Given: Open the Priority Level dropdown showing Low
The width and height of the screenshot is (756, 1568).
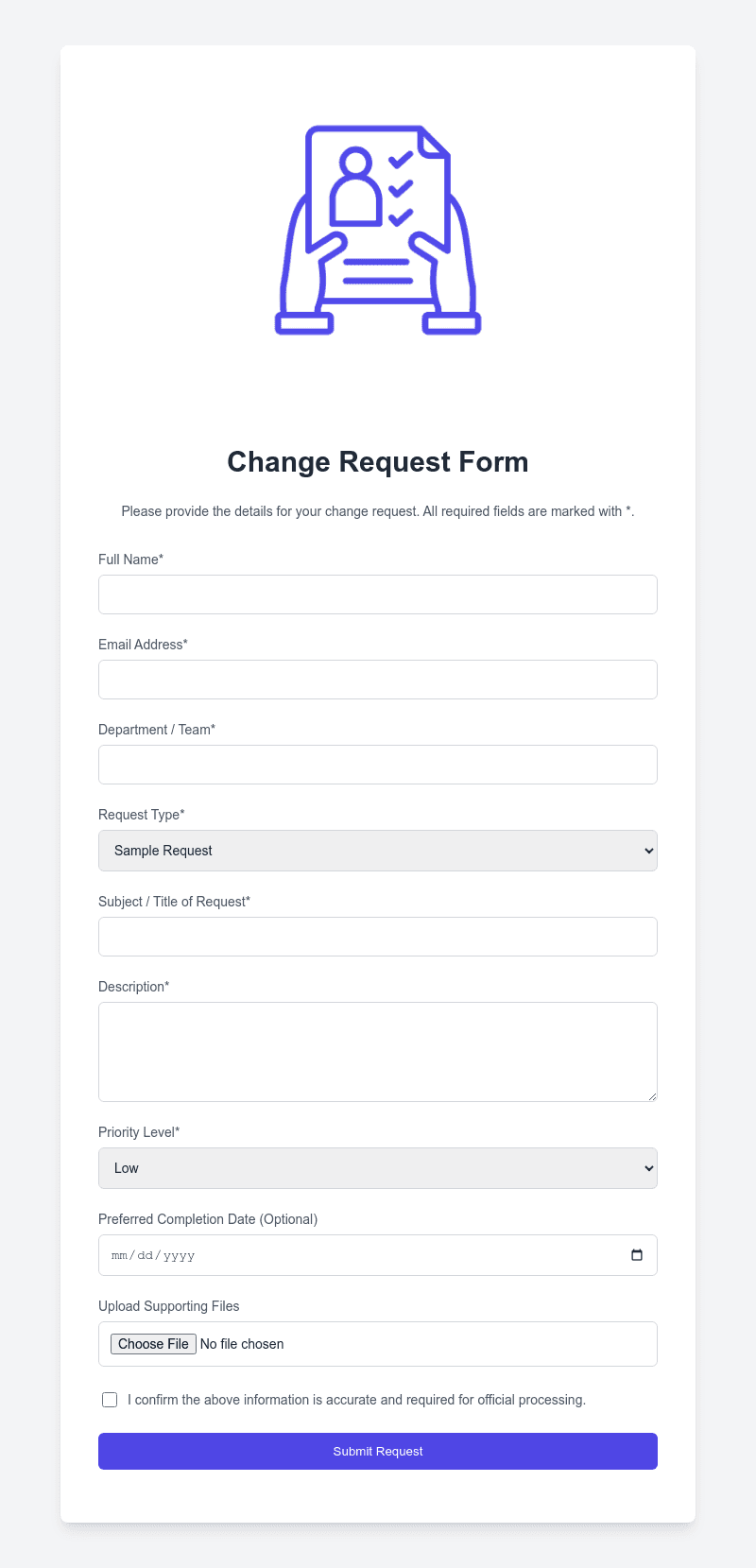Looking at the screenshot, I should click(x=378, y=1167).
